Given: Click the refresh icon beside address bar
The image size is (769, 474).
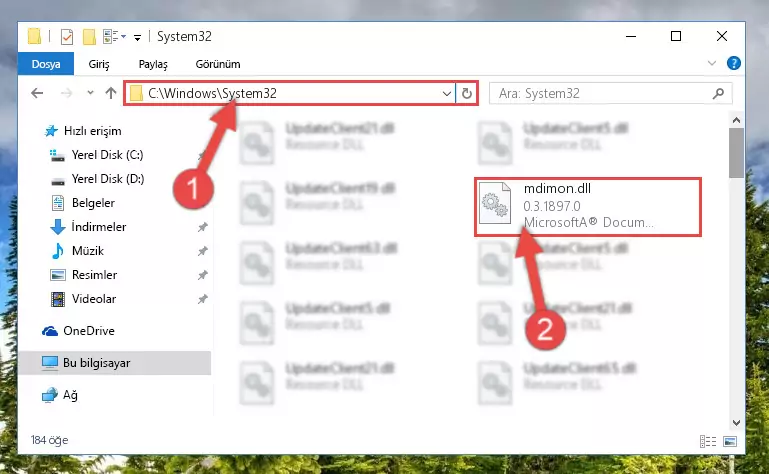Looking at the screenshot, I should click(466, 93).
